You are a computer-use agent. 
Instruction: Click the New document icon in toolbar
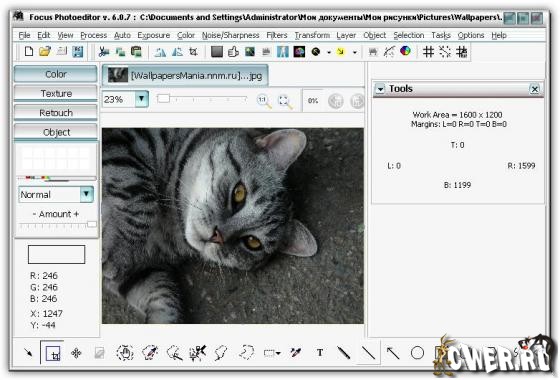(x=29, y=51)
